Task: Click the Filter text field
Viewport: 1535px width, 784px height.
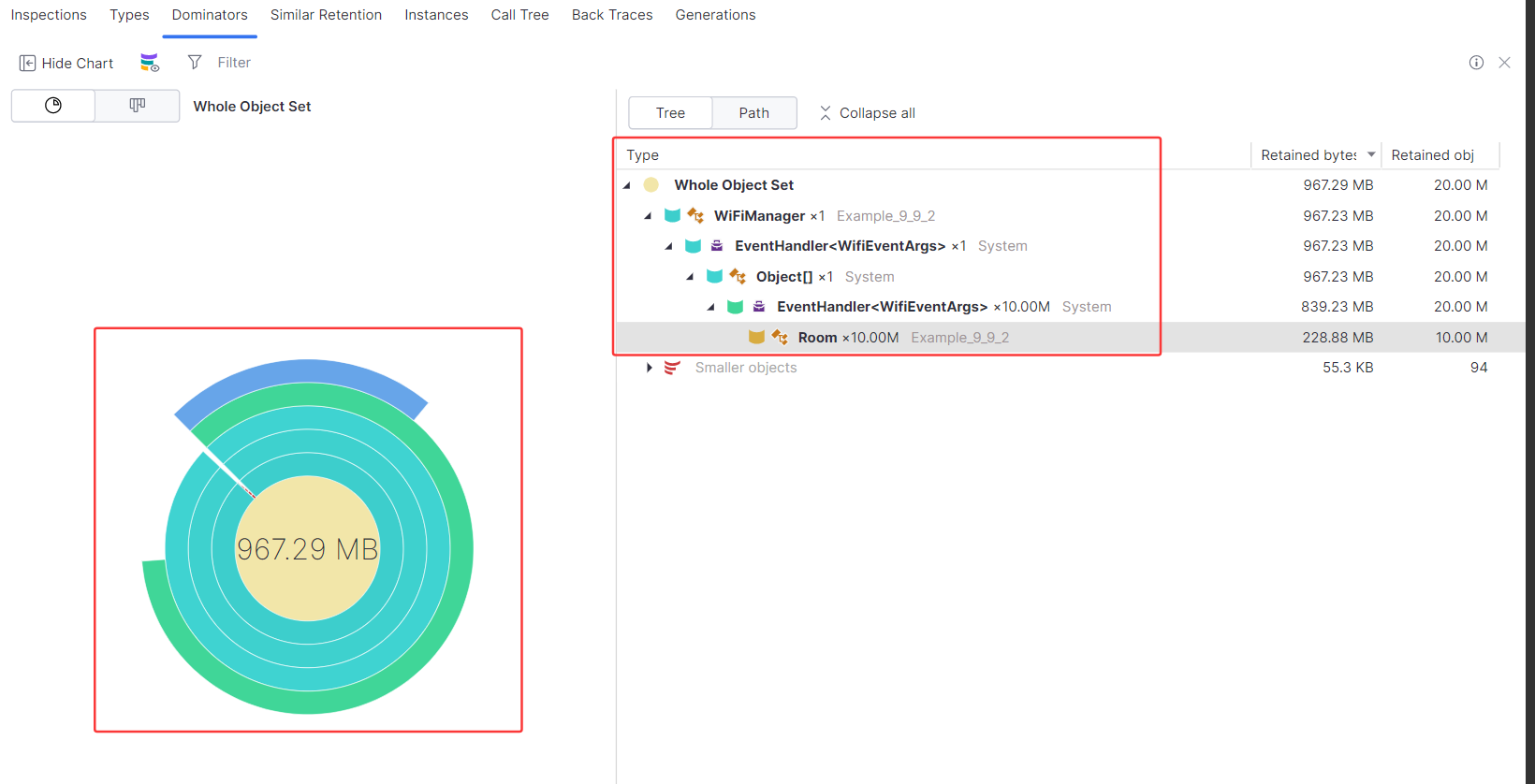Action: pyautogui.click(x=234, y=63)
